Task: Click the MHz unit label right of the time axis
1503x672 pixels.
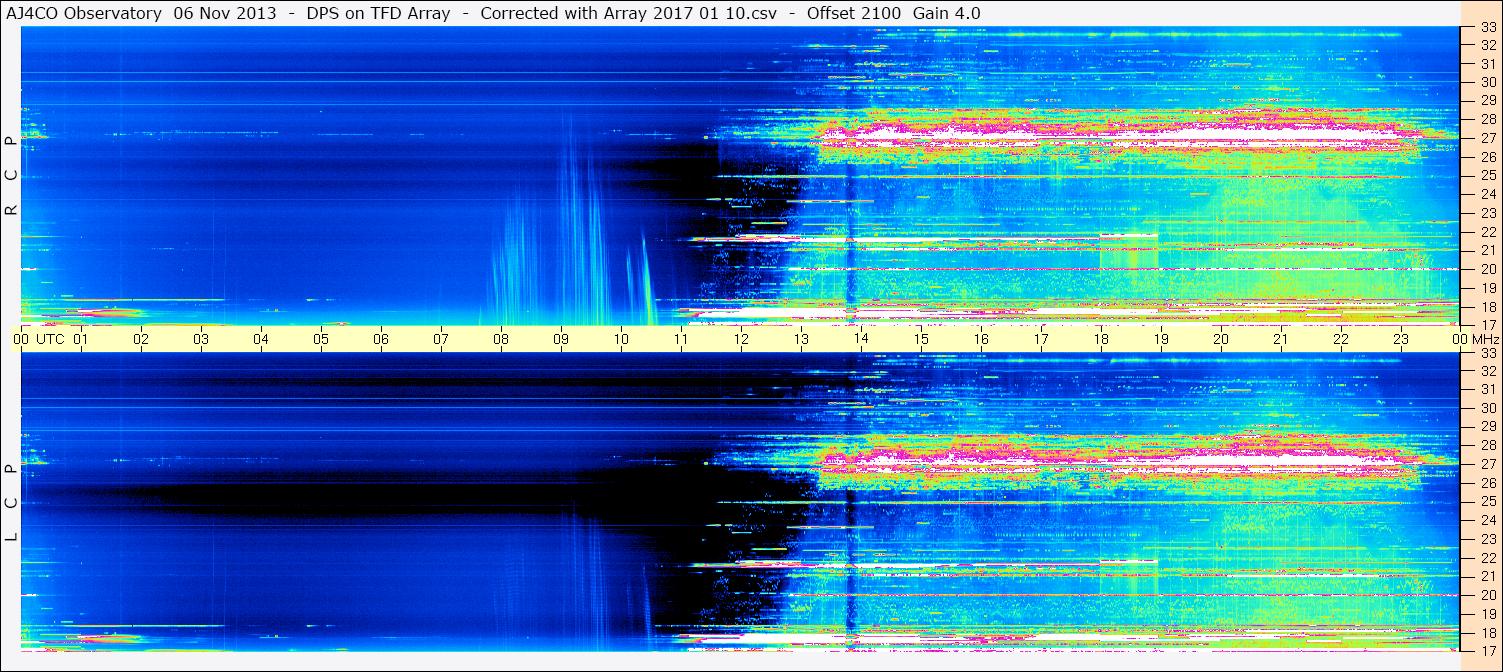Action: click(1485, 339)
